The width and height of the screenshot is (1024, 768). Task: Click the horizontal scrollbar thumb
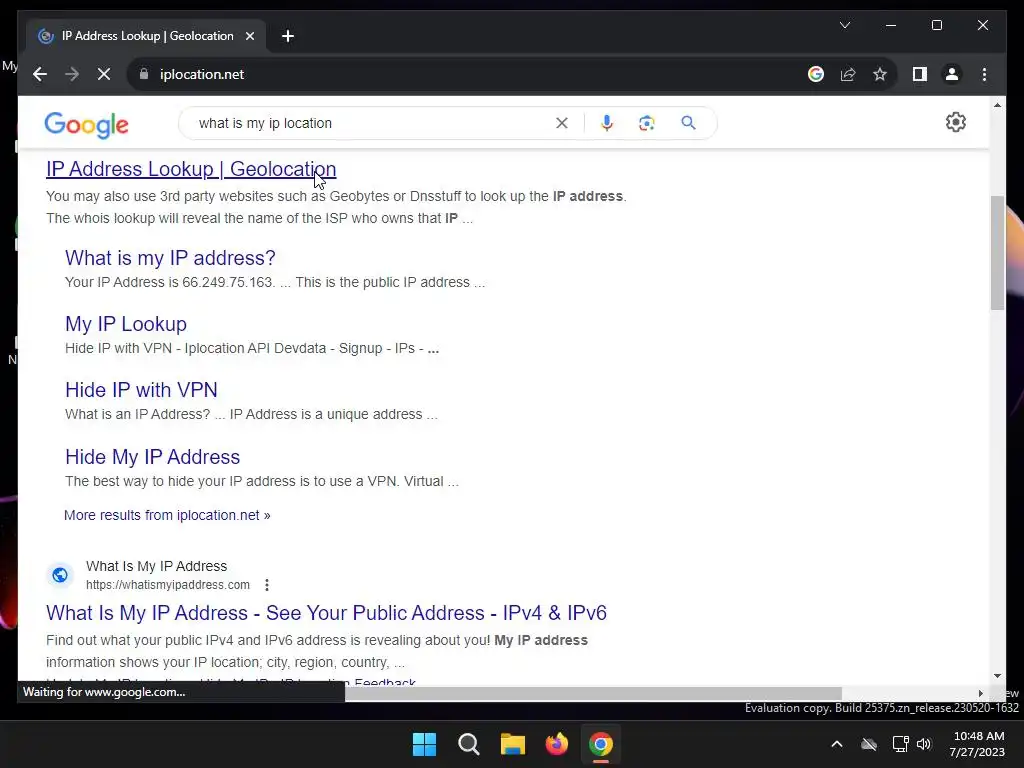point(593,693)
